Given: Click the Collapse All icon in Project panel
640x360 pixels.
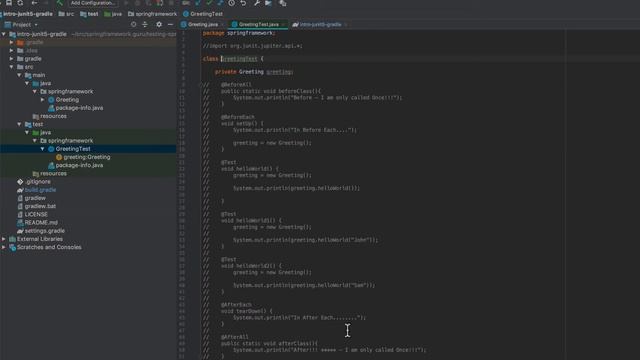Looking at the screenshot, I should [145, 24].
